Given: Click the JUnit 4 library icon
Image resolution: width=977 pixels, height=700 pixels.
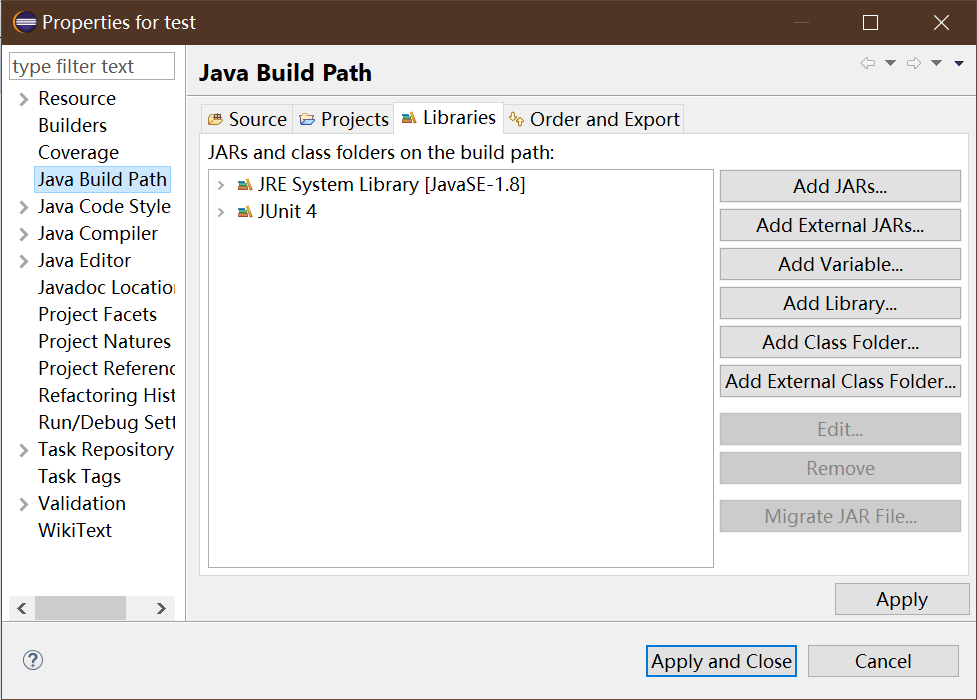Looking at the screenshot, I should [245, 212].
